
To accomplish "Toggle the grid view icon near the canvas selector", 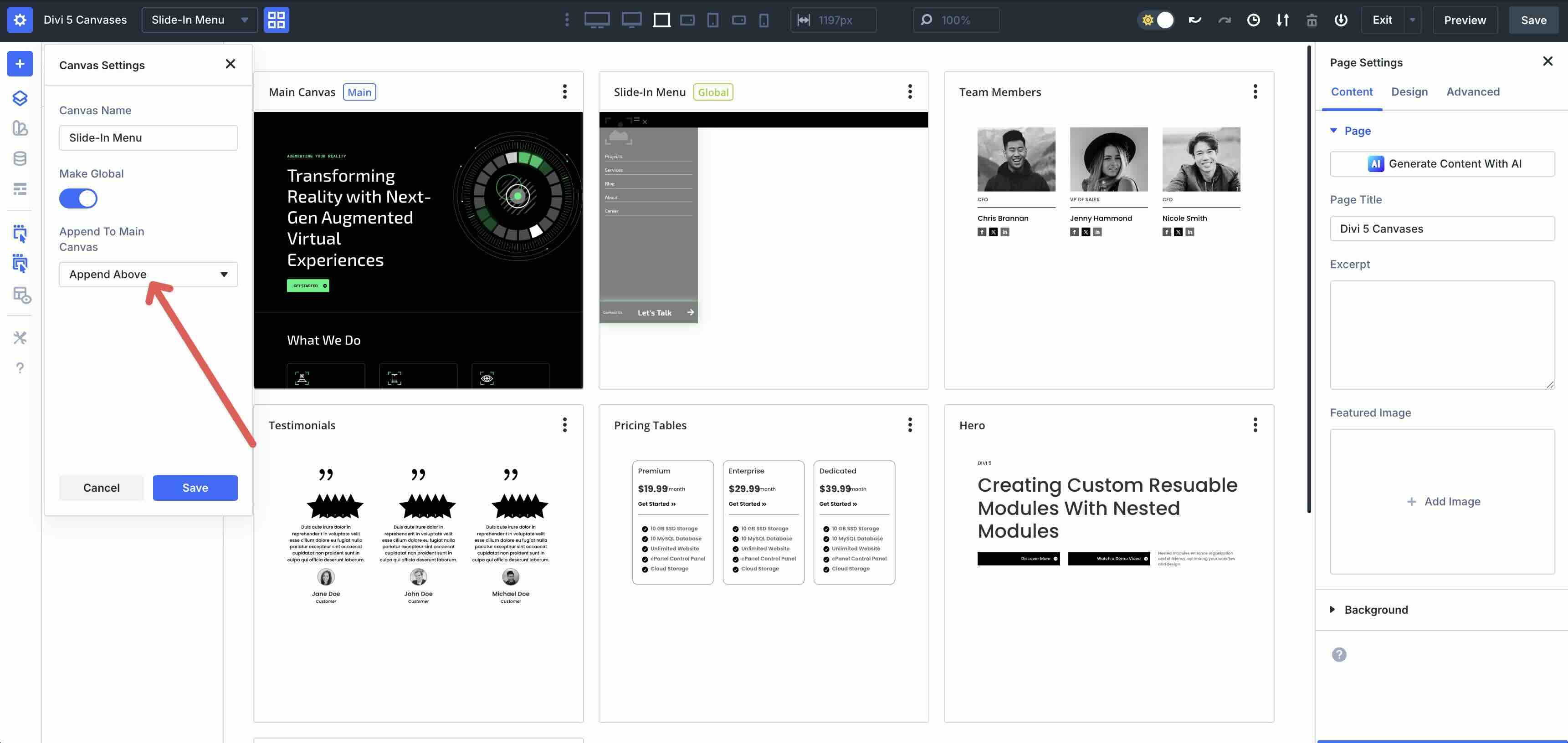I will [276, 20].
